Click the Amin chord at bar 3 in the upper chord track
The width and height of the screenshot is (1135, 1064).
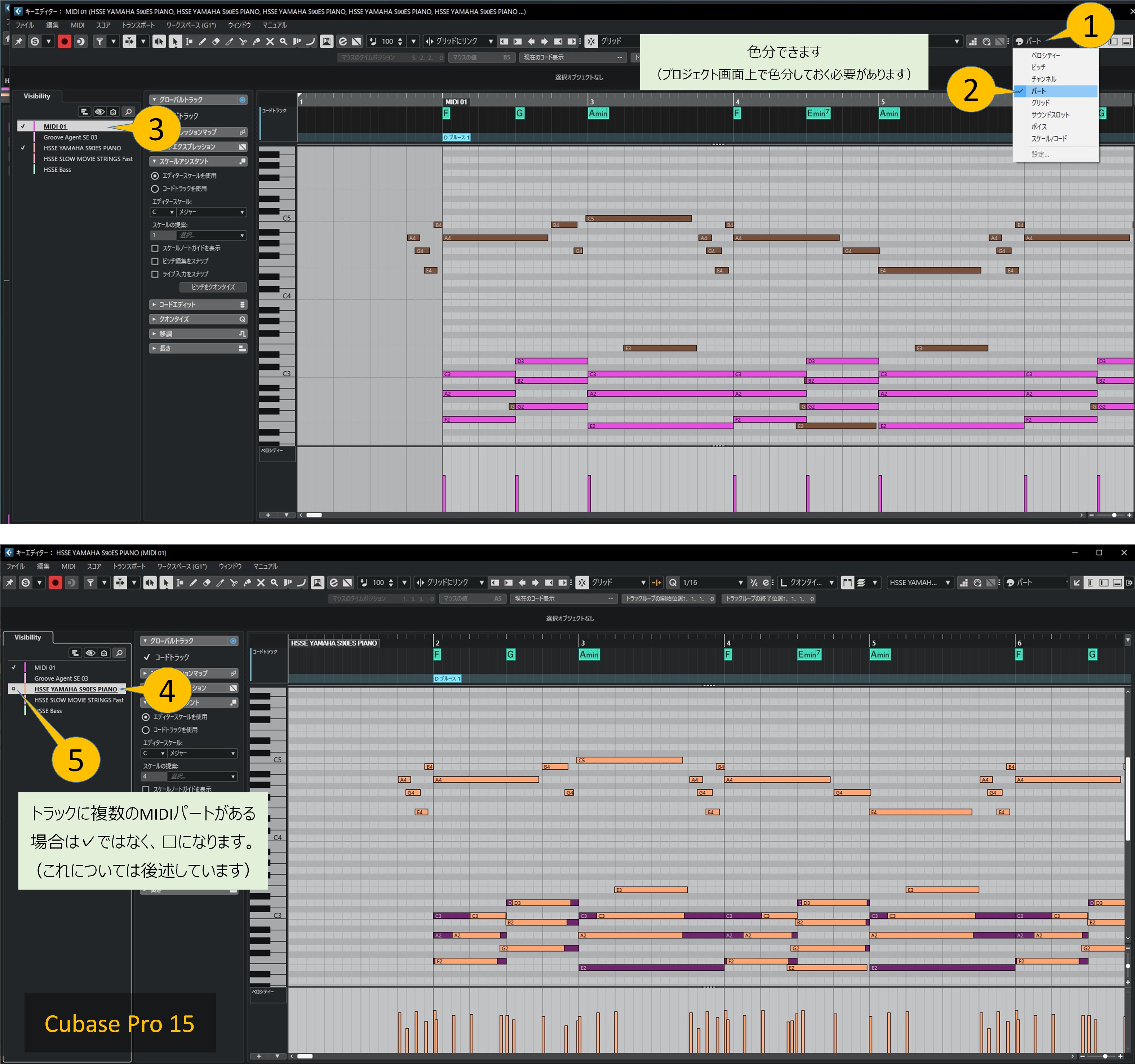point(598,113)
